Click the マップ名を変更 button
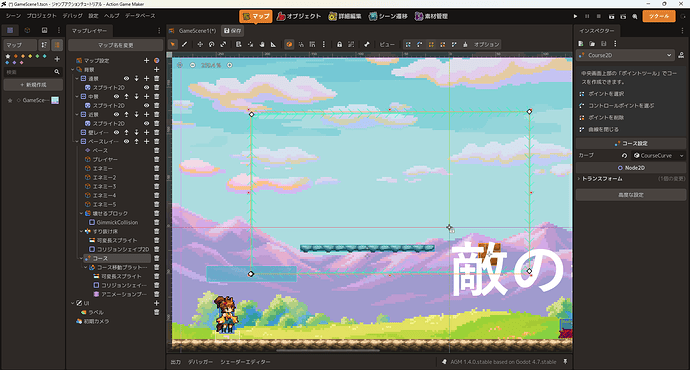Viewport: 690px width, 370px height. pos(116,45)
